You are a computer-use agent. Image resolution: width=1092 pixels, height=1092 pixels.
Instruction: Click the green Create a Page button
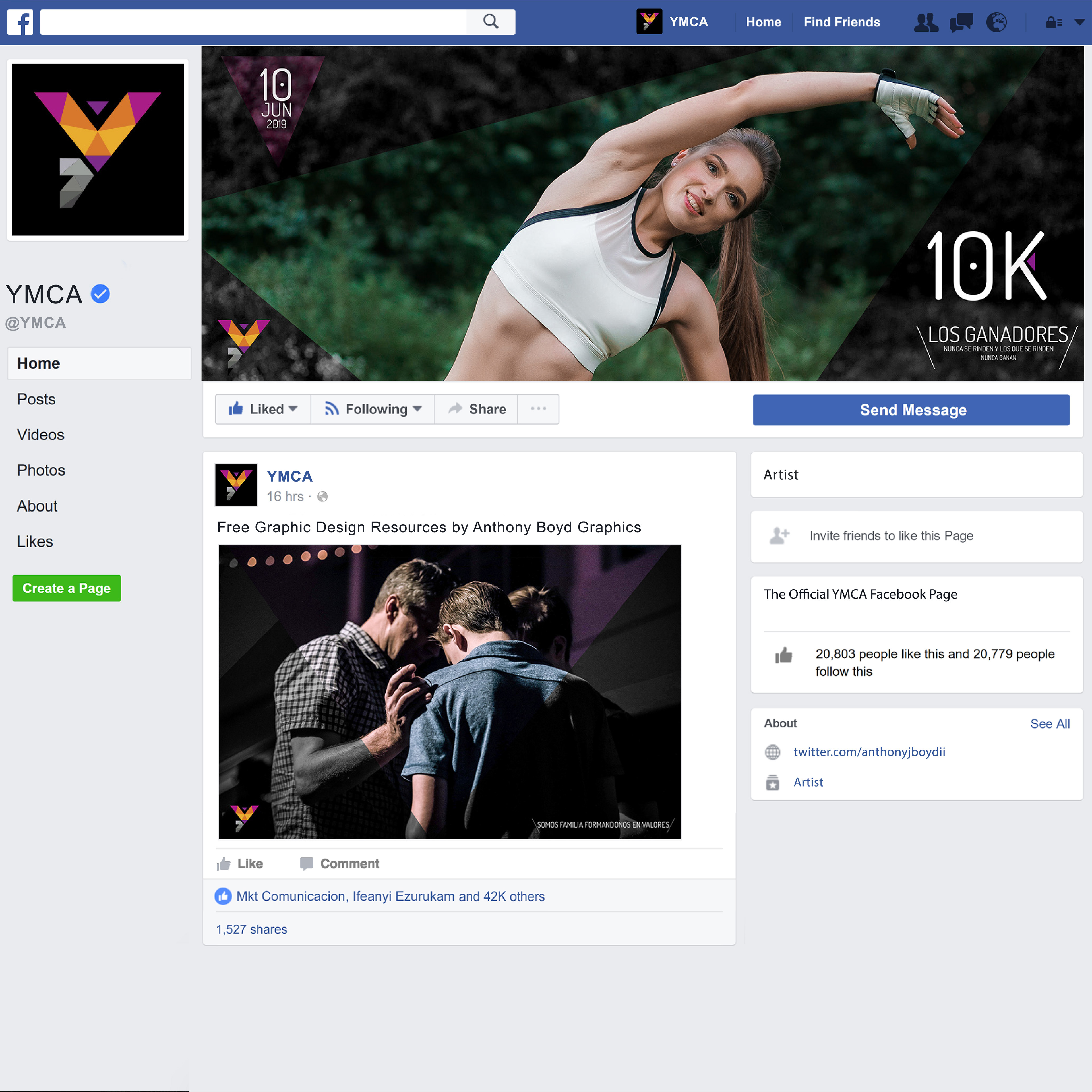(67, 588)
